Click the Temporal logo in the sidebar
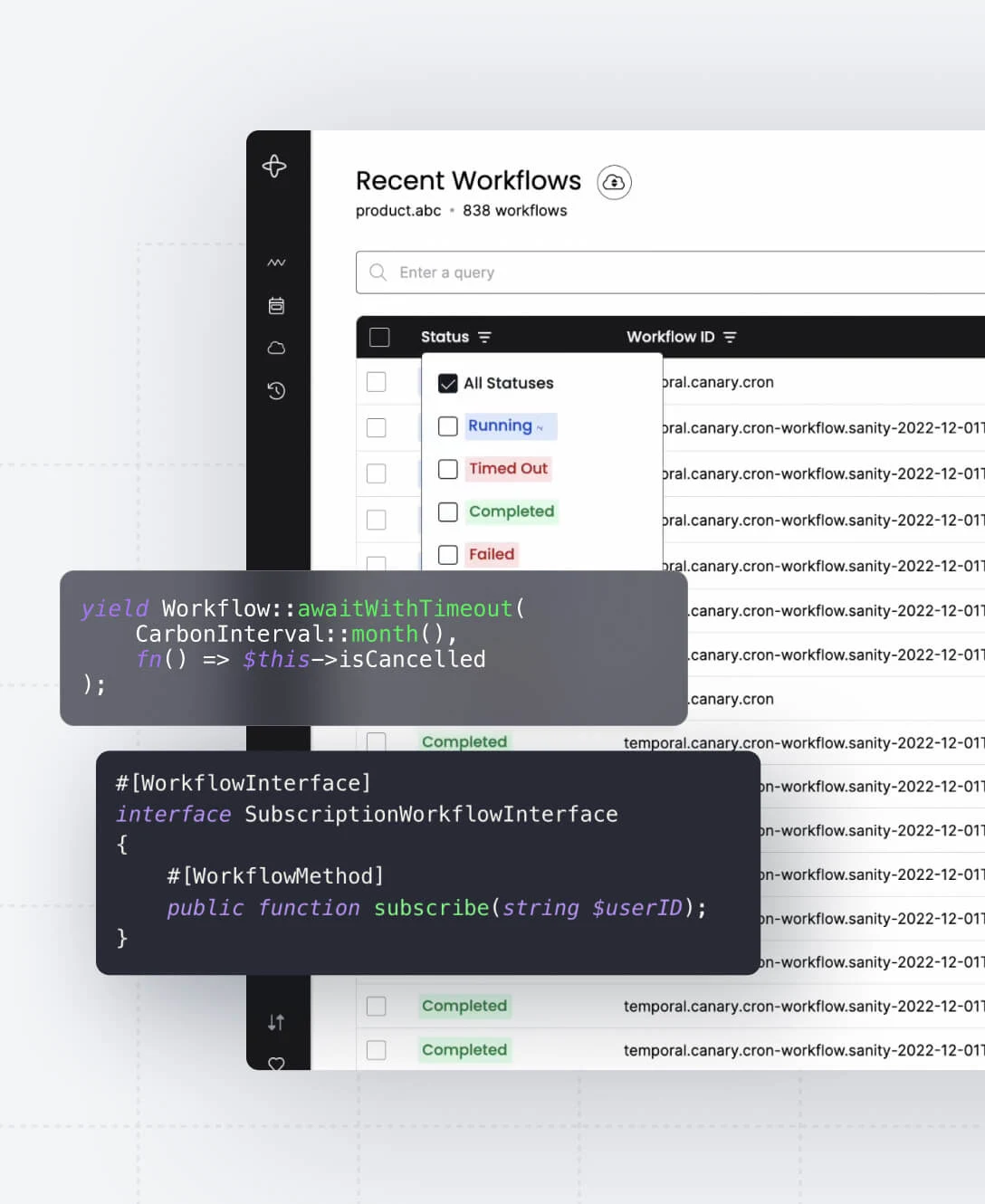The image size is (985, 1204). [276, 167]
